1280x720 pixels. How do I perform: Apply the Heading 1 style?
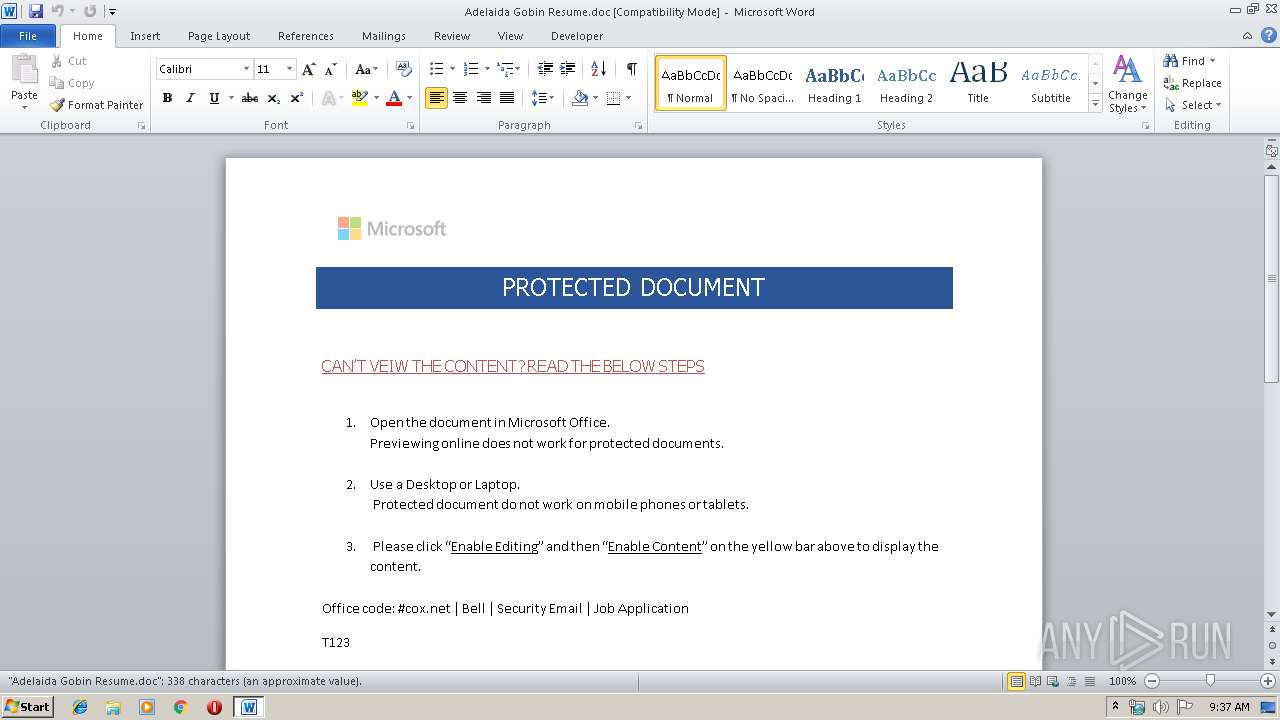pyautogui.click(x=834, y=83)
